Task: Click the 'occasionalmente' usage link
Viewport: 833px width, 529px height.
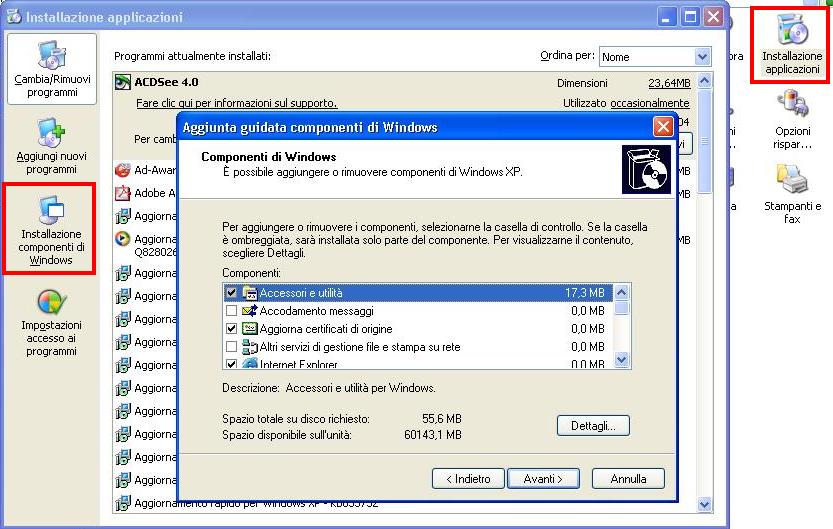Action: pos(650,103)
